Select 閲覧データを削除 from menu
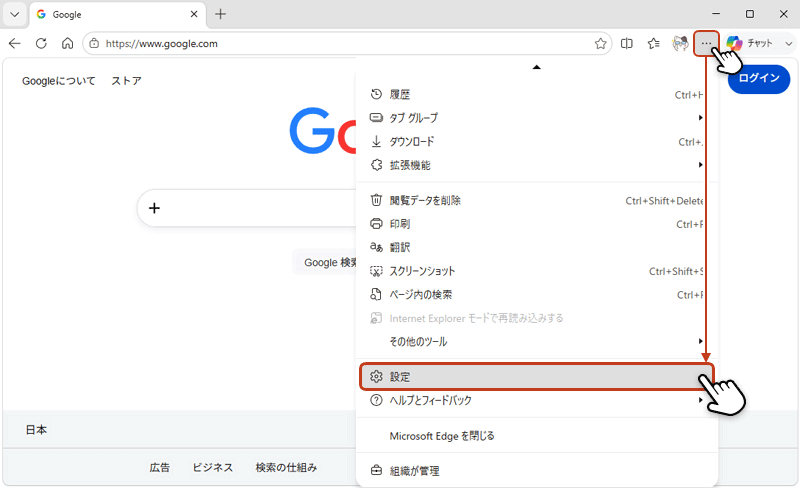This screenshot has height=488, width=800. [537, 200]
